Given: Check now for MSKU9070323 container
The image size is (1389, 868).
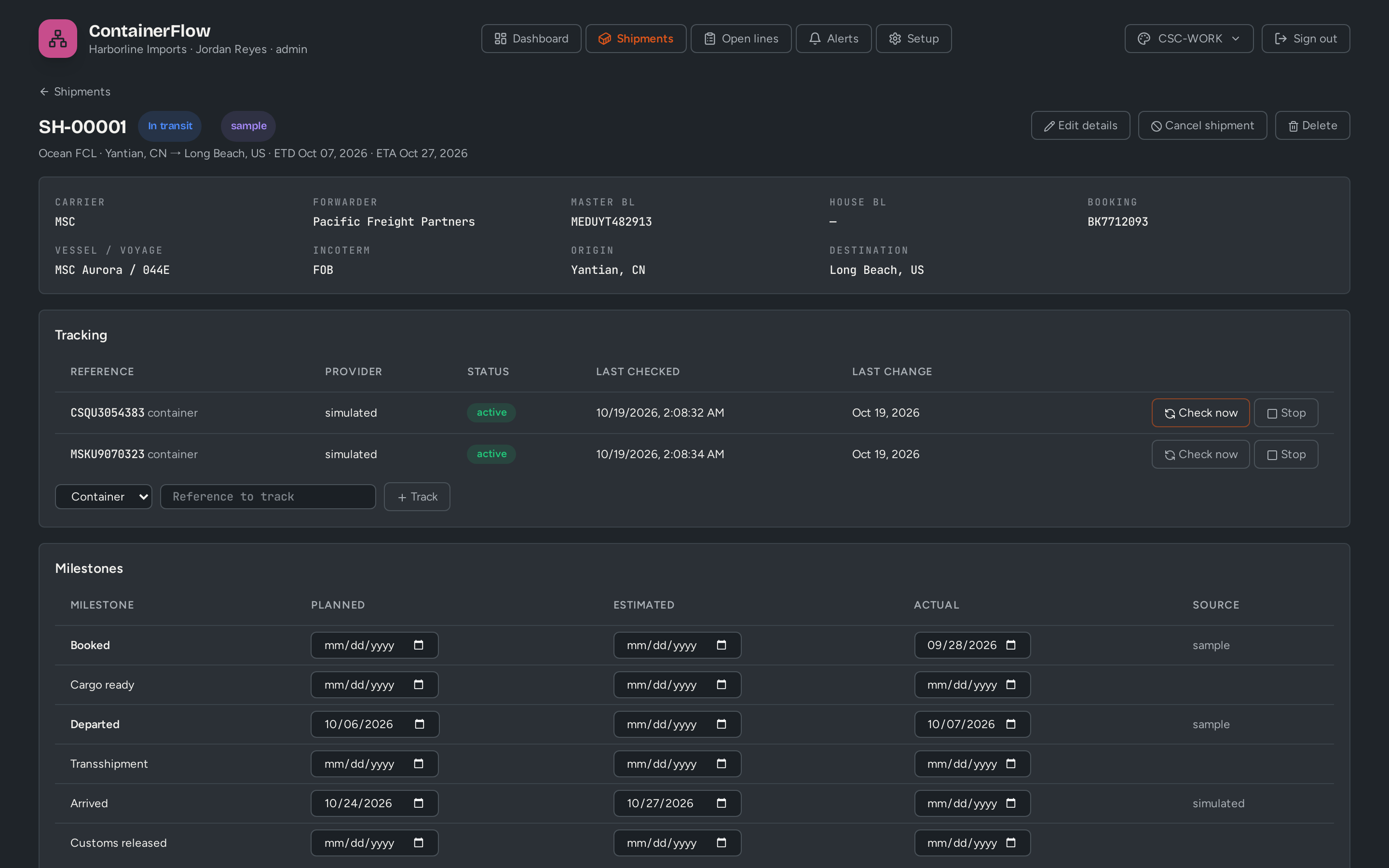Looking at the screenshot, I should (x=1200, y=454).
